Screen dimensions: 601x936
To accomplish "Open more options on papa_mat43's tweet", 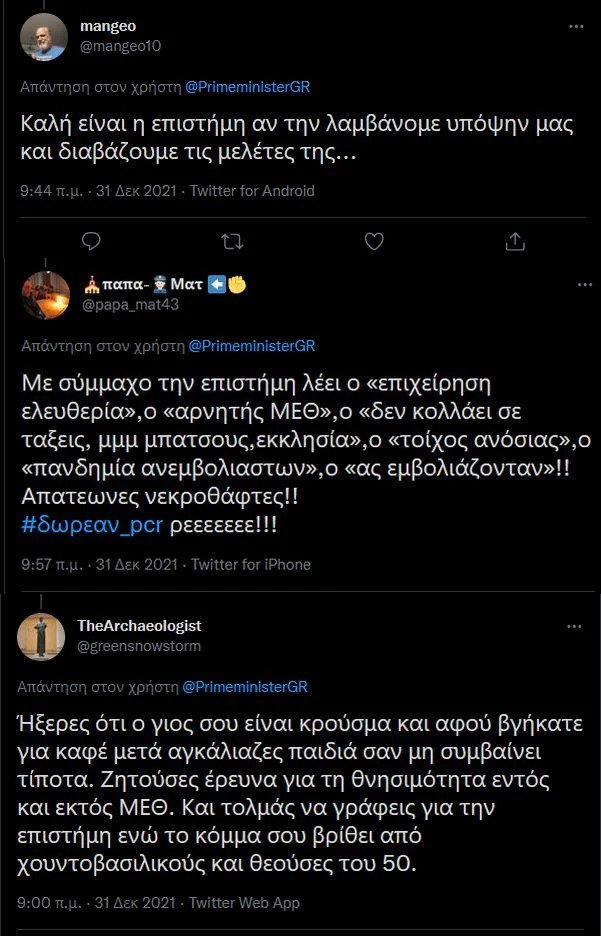I will (x=585, y=285).
